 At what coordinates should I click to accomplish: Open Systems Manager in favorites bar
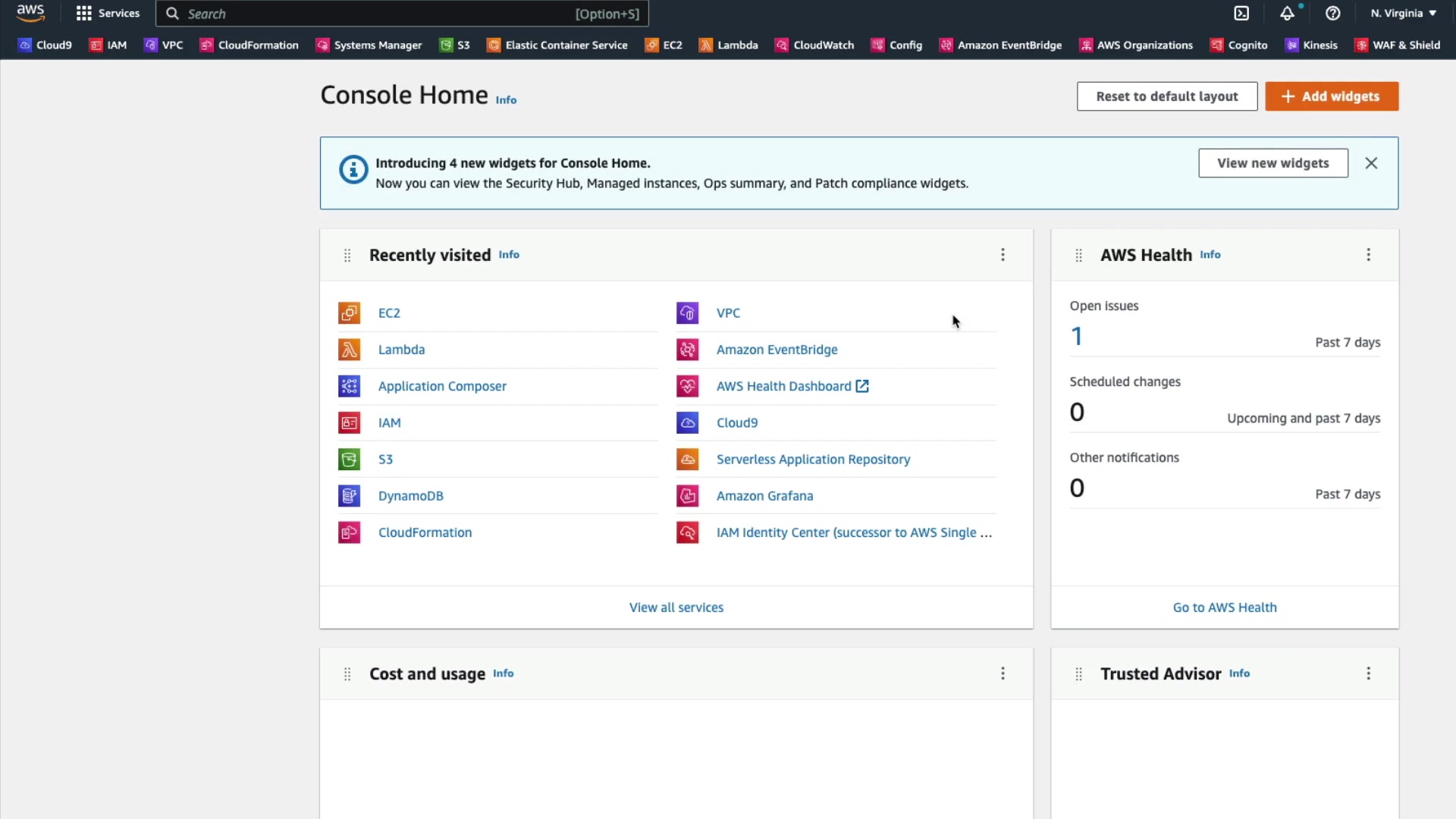coord(369,45)
